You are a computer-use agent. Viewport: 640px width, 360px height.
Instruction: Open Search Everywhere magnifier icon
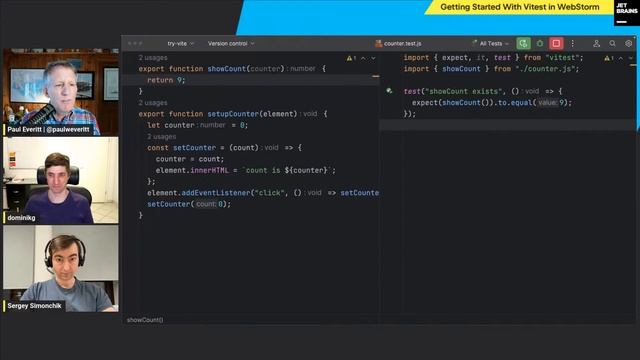[612, 43]
